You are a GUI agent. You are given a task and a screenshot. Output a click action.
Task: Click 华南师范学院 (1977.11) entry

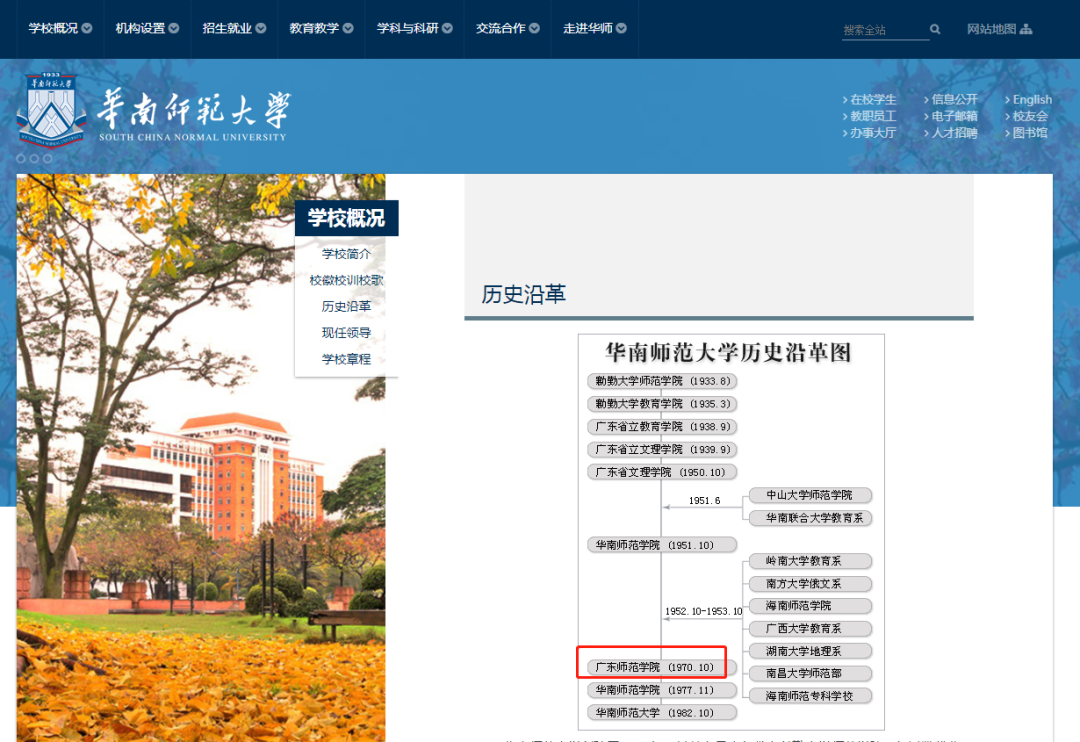tap(662, 690)
